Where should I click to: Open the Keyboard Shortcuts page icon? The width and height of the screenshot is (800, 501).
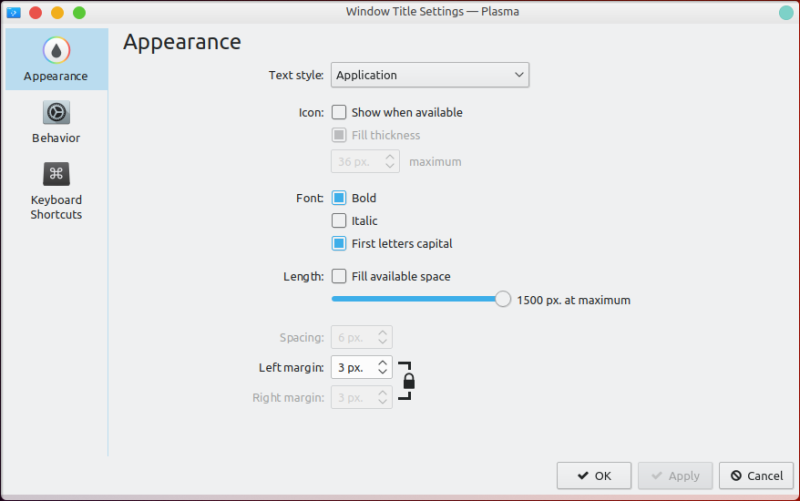(x=56, y=174)
